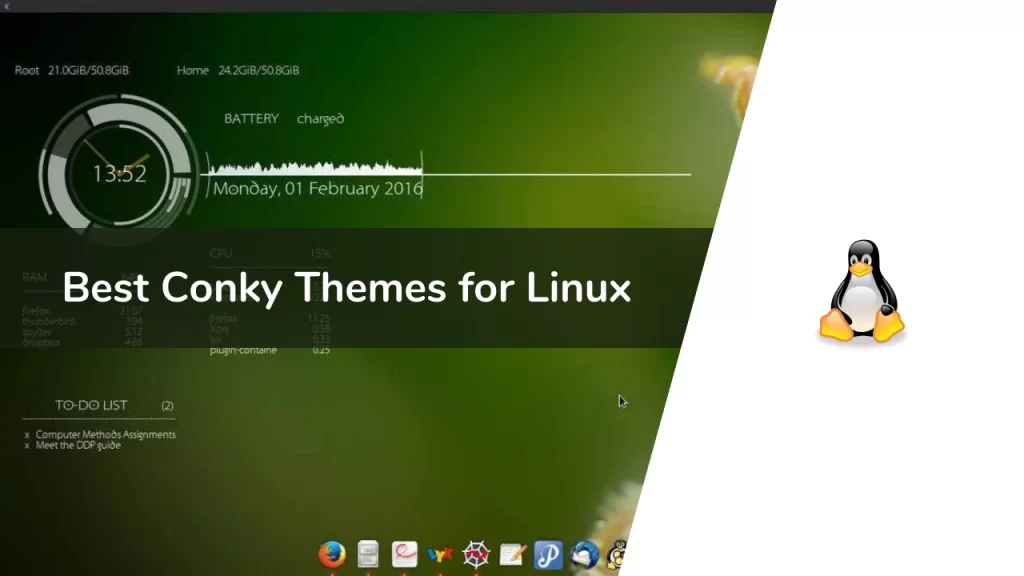Open the file cabinet Files icon
This screenshot has height=576, width=1024.
tap(368, 554)
